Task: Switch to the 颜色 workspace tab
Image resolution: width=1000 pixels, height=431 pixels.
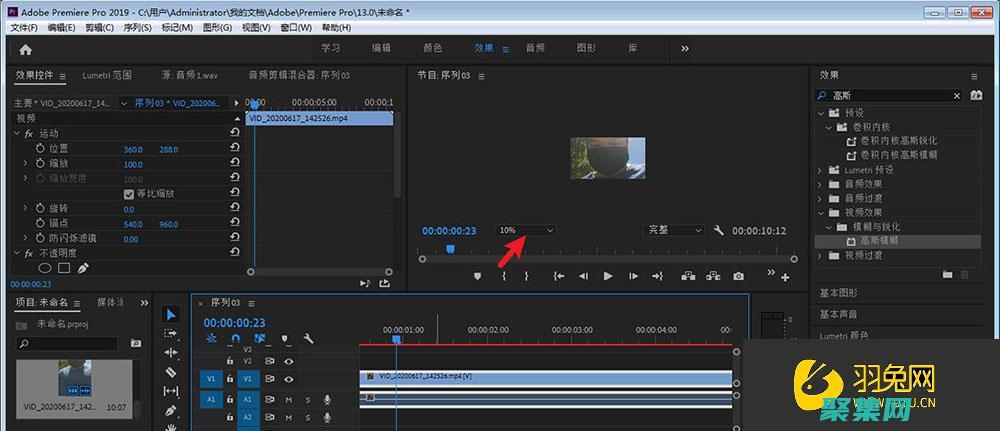Action: [433, 48]
